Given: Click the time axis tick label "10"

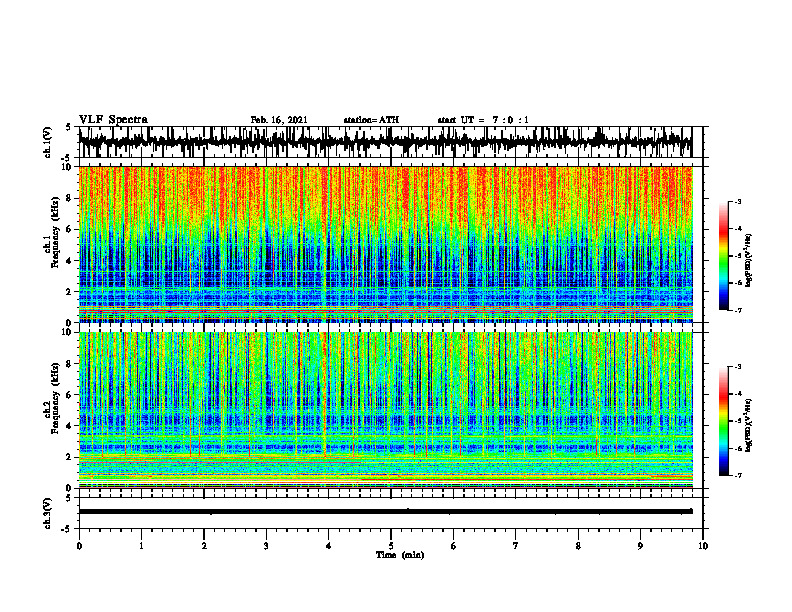Looking at the screenshot, I should point(703,546).
